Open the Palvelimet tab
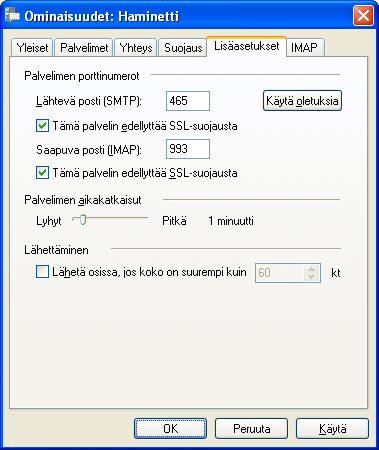Screen dimensions: 379x450 pyautogui.click(x=84, y=48)
